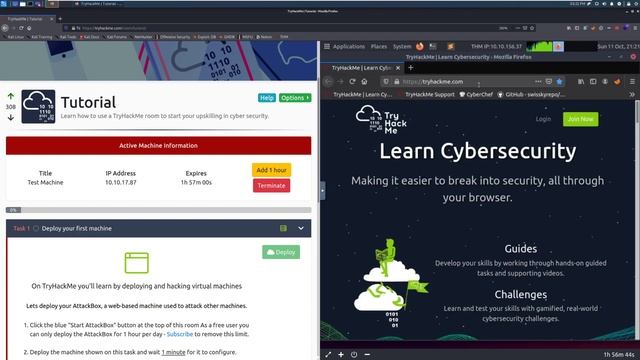This screenshot has height=360, width=640.
Task: Upvote the Tutorial room with the up arrow
Action: pos(11,96)
